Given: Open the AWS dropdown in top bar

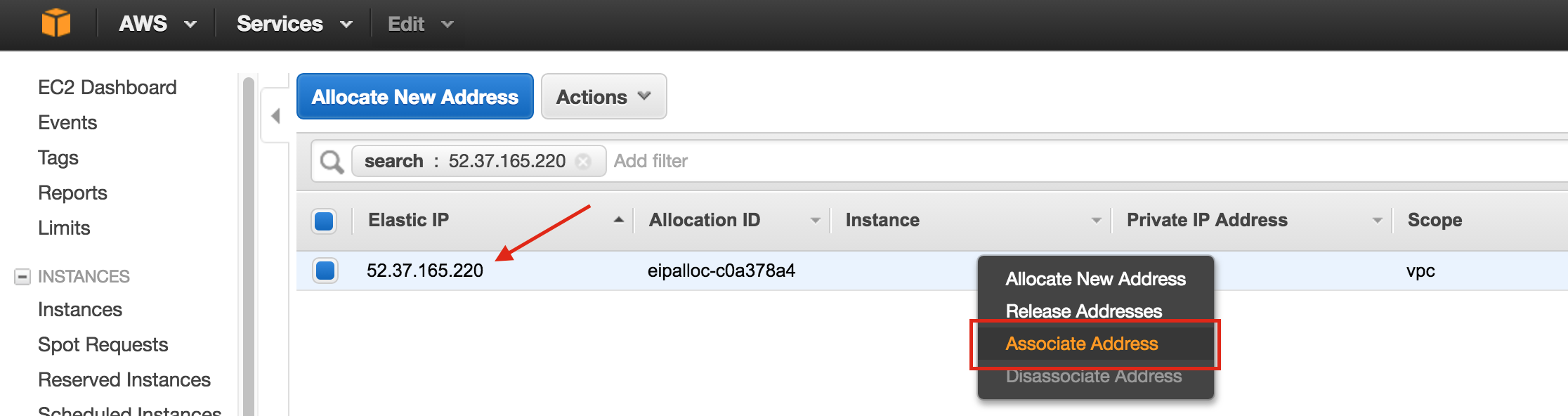Looking at the screenshot, I should point(157,24).
